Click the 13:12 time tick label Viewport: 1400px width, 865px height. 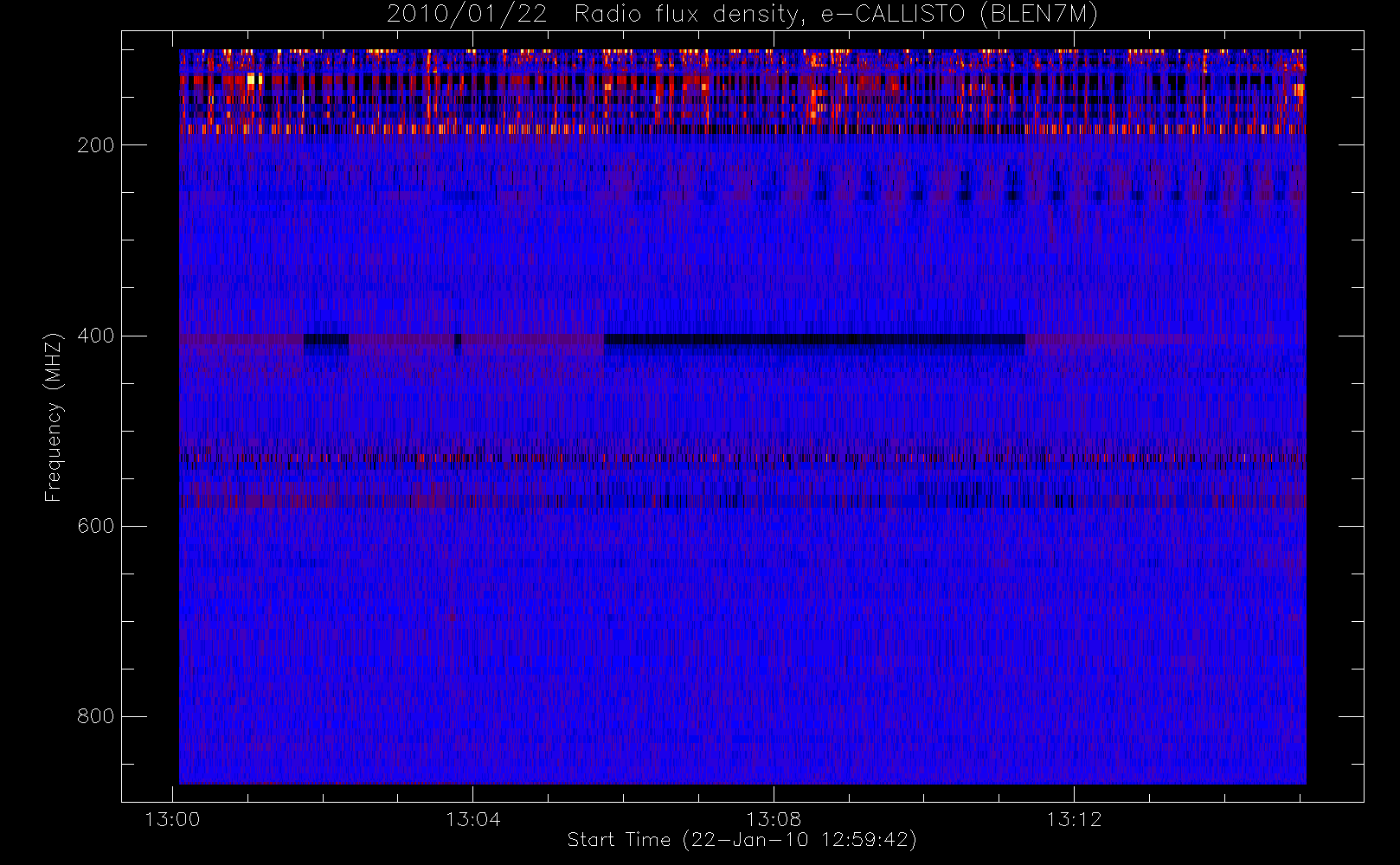(x=1074, y=819)
